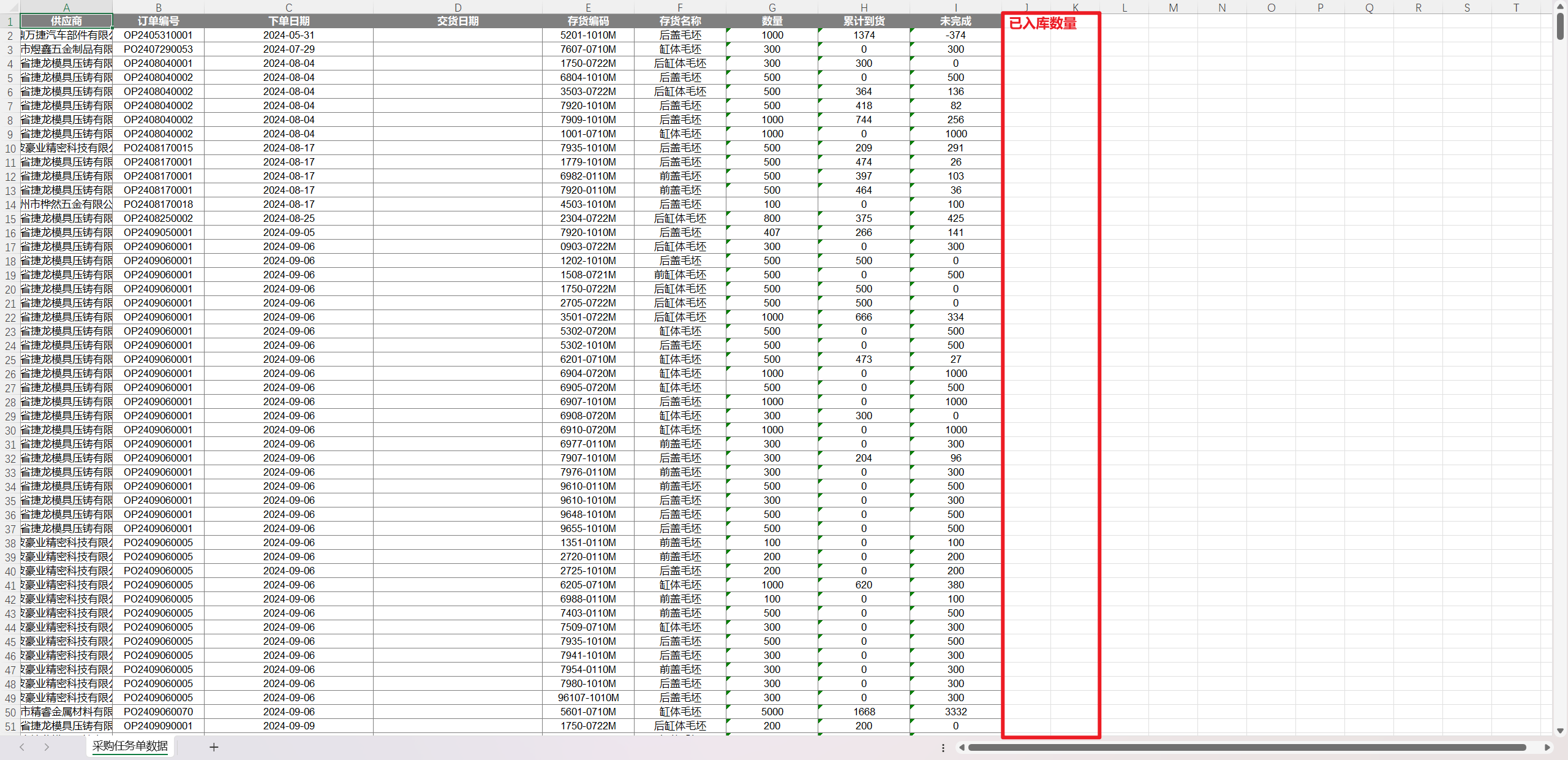Click the unfinished value cell -374
1568x760 pixels.
tap(956, 35)
